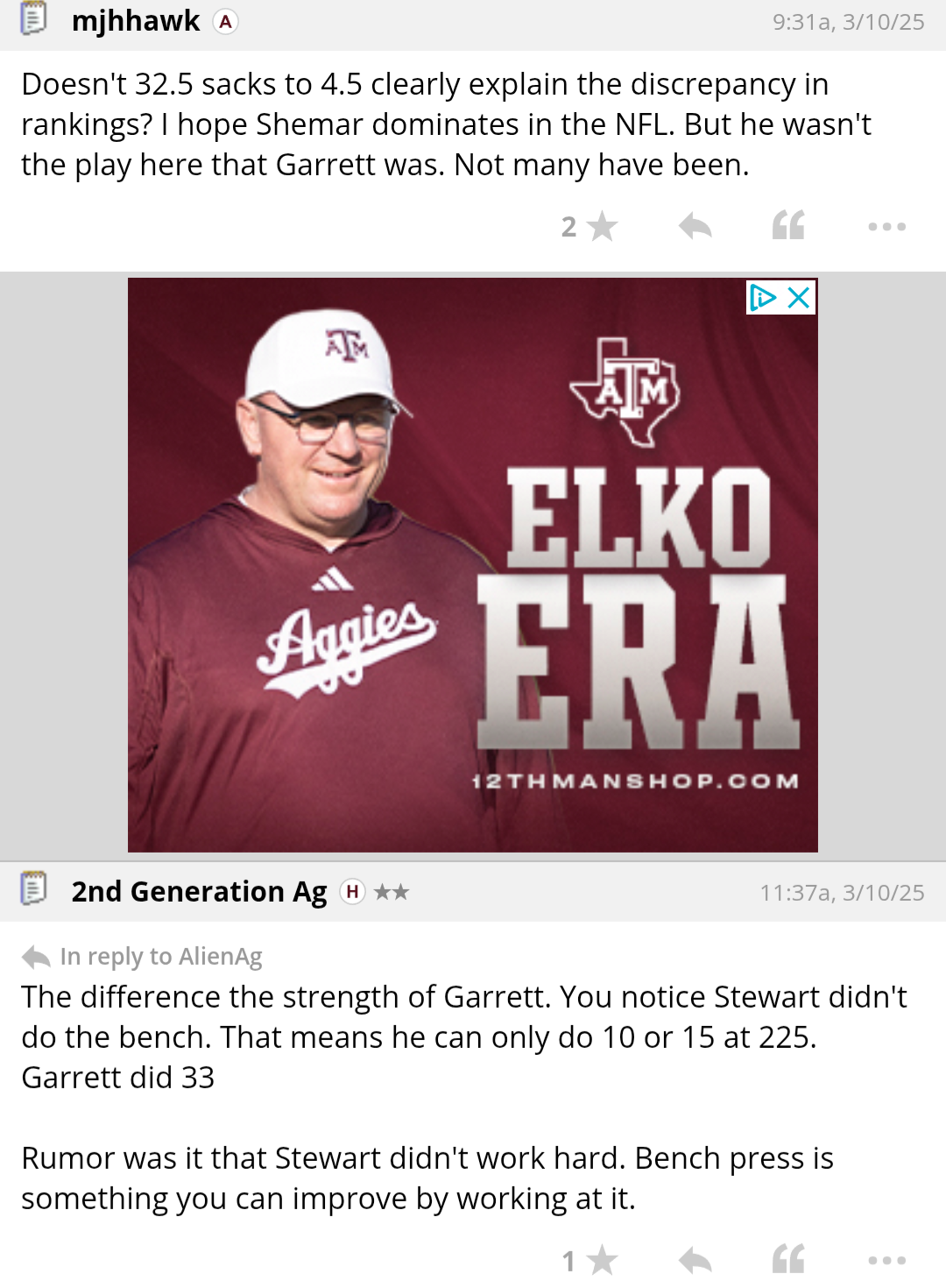The height and width of the screenshot is (1288, 946).
Task: Click the notepad icon beside mjhhawk
Action: pos(33,19)
